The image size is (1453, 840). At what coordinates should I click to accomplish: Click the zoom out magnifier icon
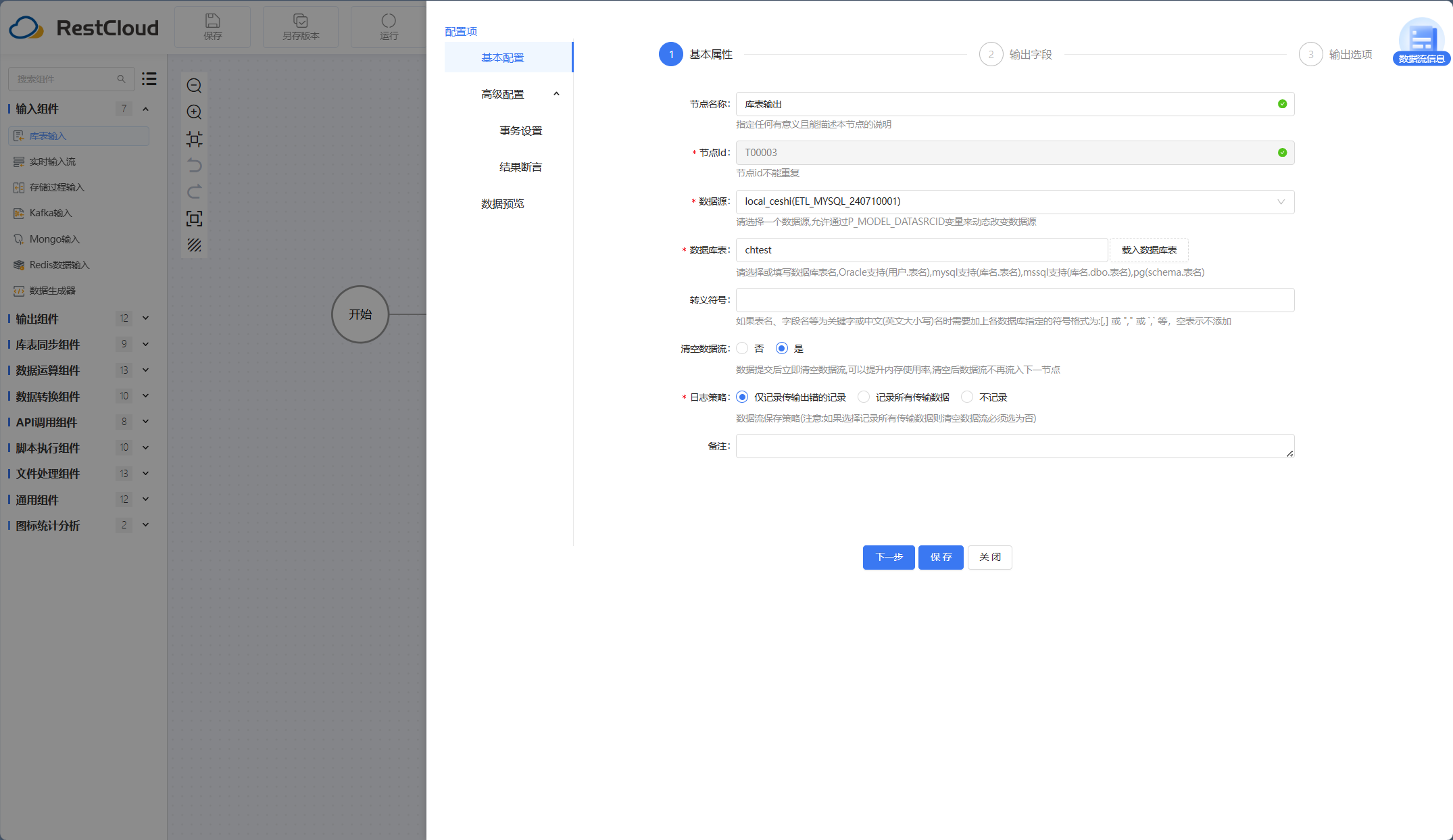pyautogui.click(x=194, y=86)
